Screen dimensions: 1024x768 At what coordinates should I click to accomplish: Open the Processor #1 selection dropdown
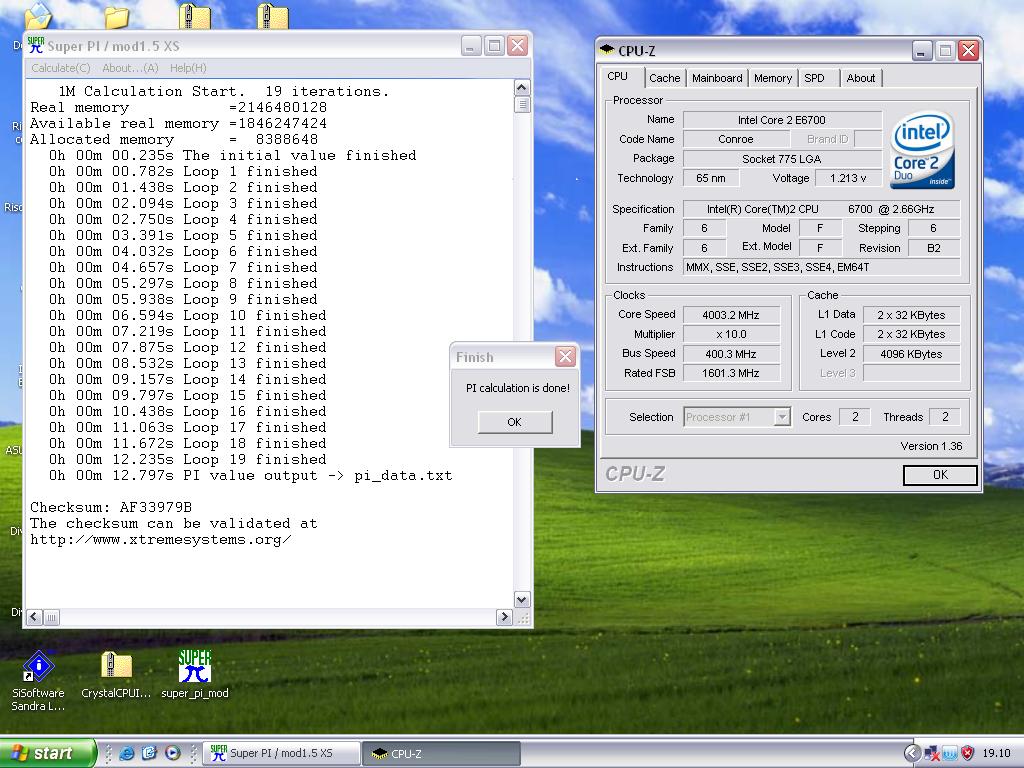(782, 417)
